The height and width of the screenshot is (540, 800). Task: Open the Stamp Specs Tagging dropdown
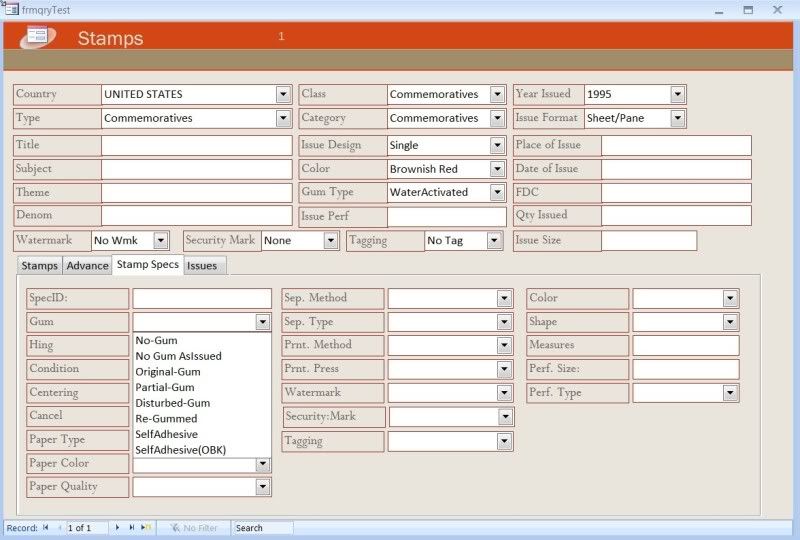[504, 441]
